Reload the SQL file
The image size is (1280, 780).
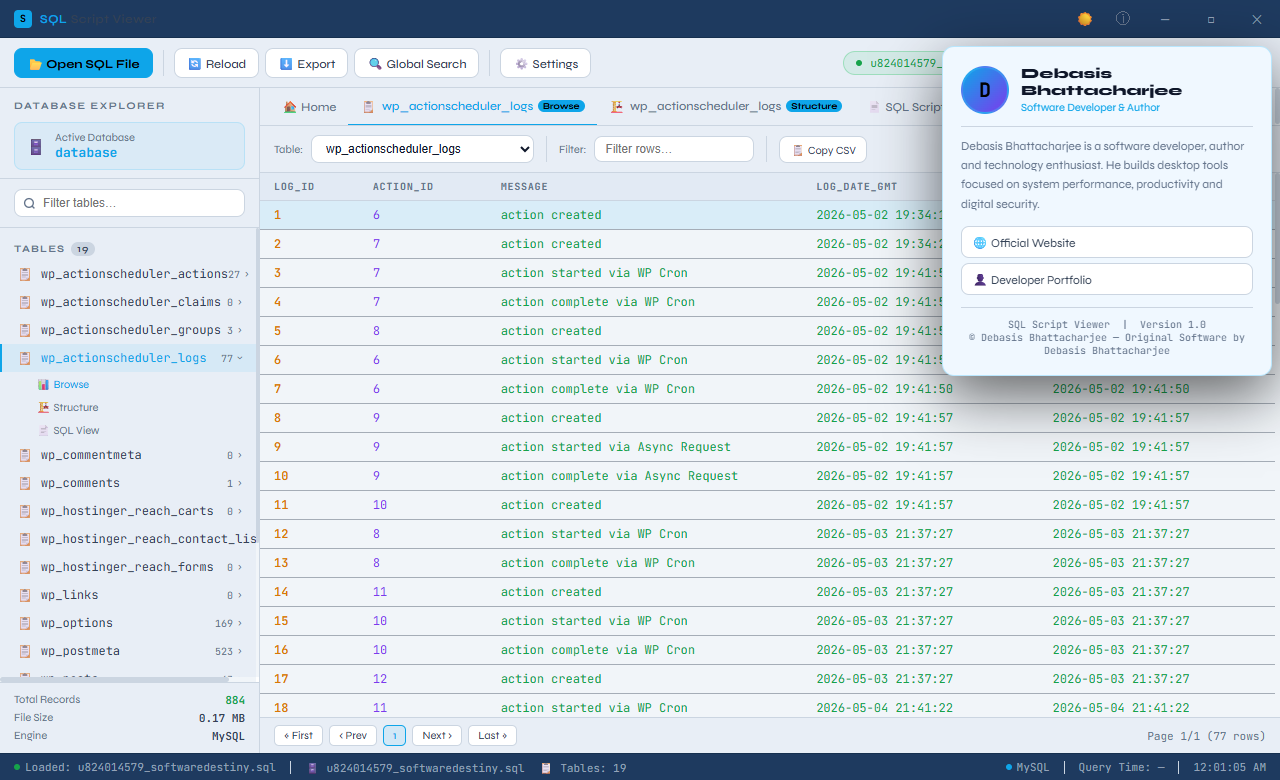217,63
